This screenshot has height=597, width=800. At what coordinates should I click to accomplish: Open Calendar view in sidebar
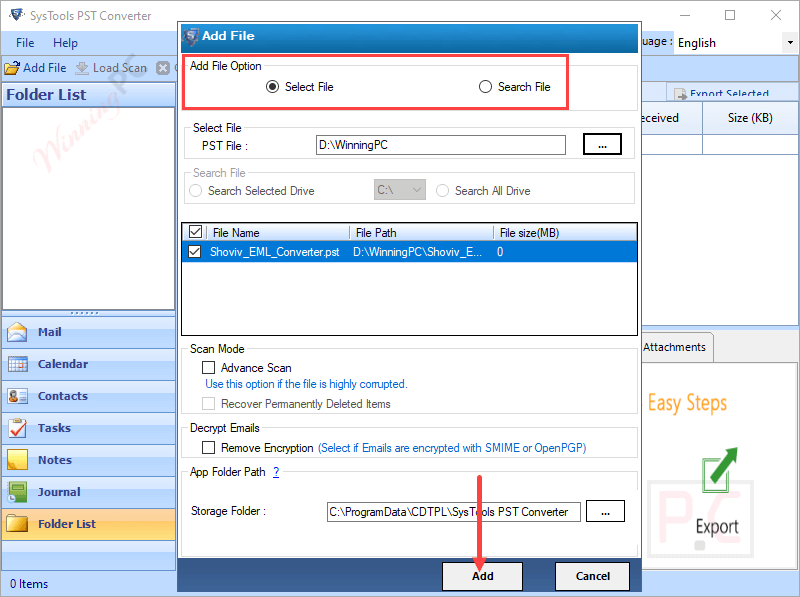click(89, 364)
